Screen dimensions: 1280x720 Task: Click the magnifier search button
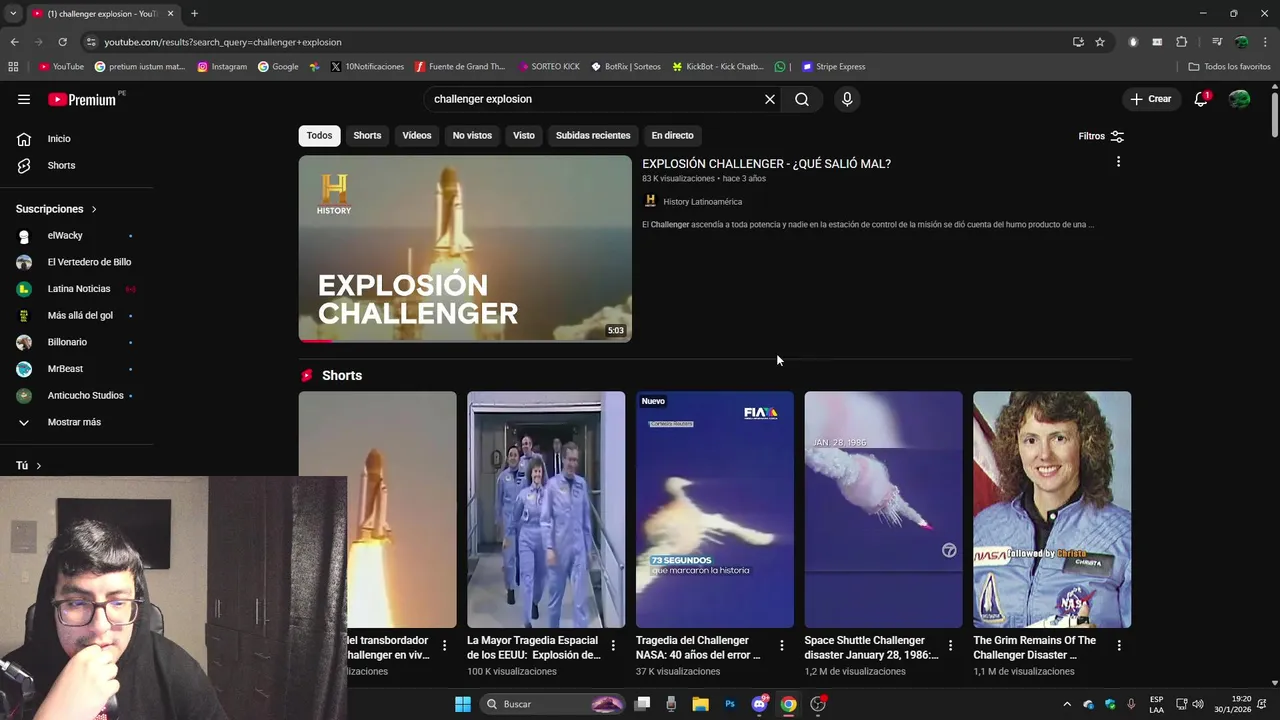[x=802, y=99]
